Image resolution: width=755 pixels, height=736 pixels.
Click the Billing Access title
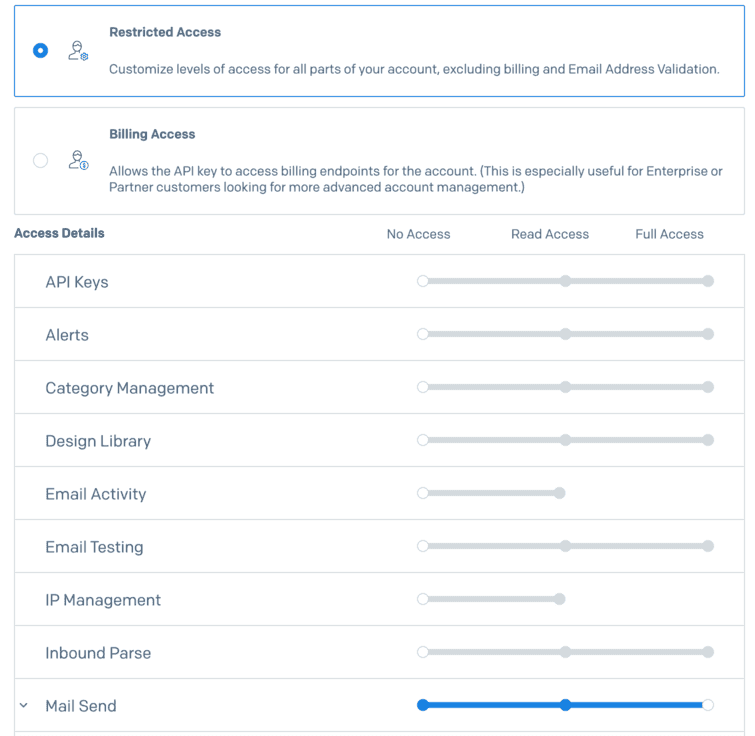[x=152, y=134]
